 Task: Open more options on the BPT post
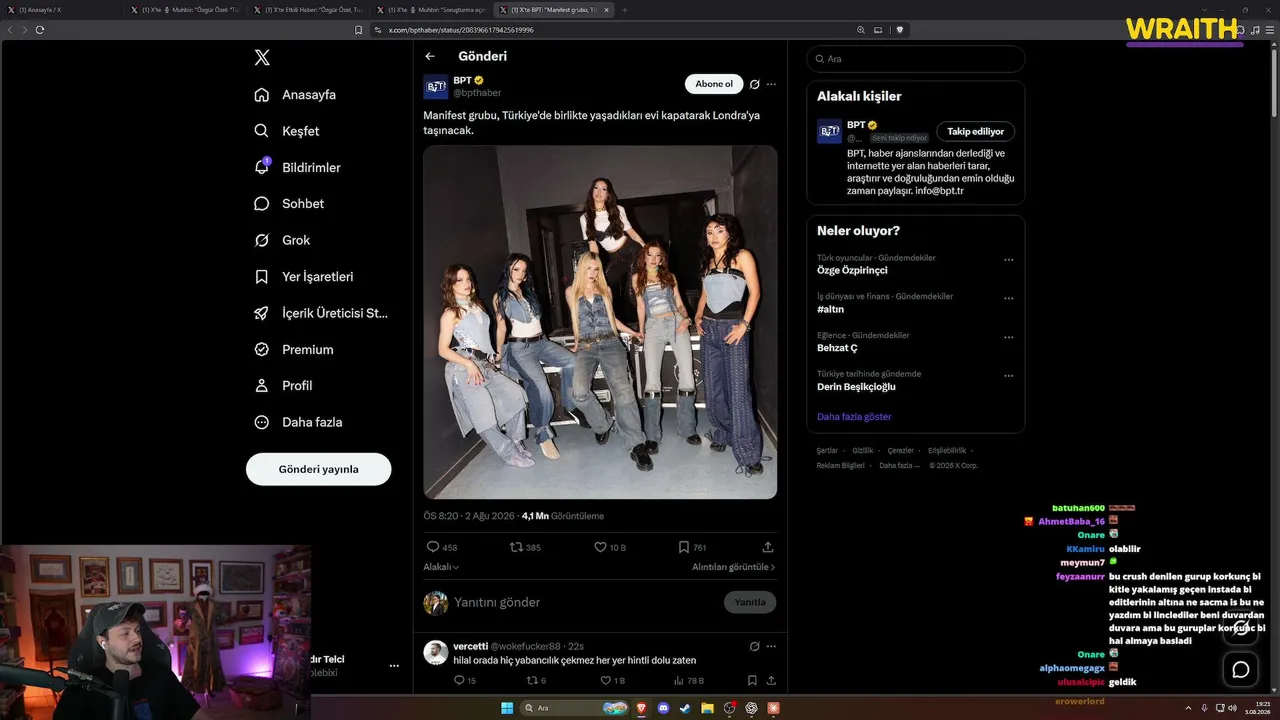tap(771, 84)
